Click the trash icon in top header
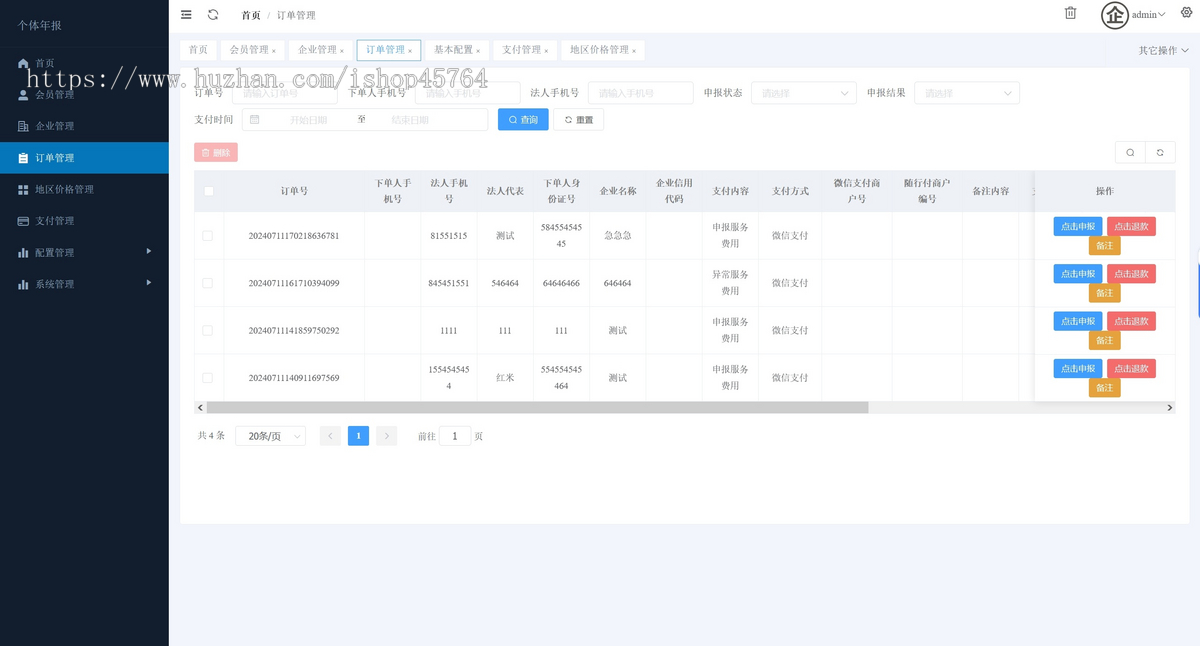Viewport: 1200px width, 646px height. [x=1070, y=13]
